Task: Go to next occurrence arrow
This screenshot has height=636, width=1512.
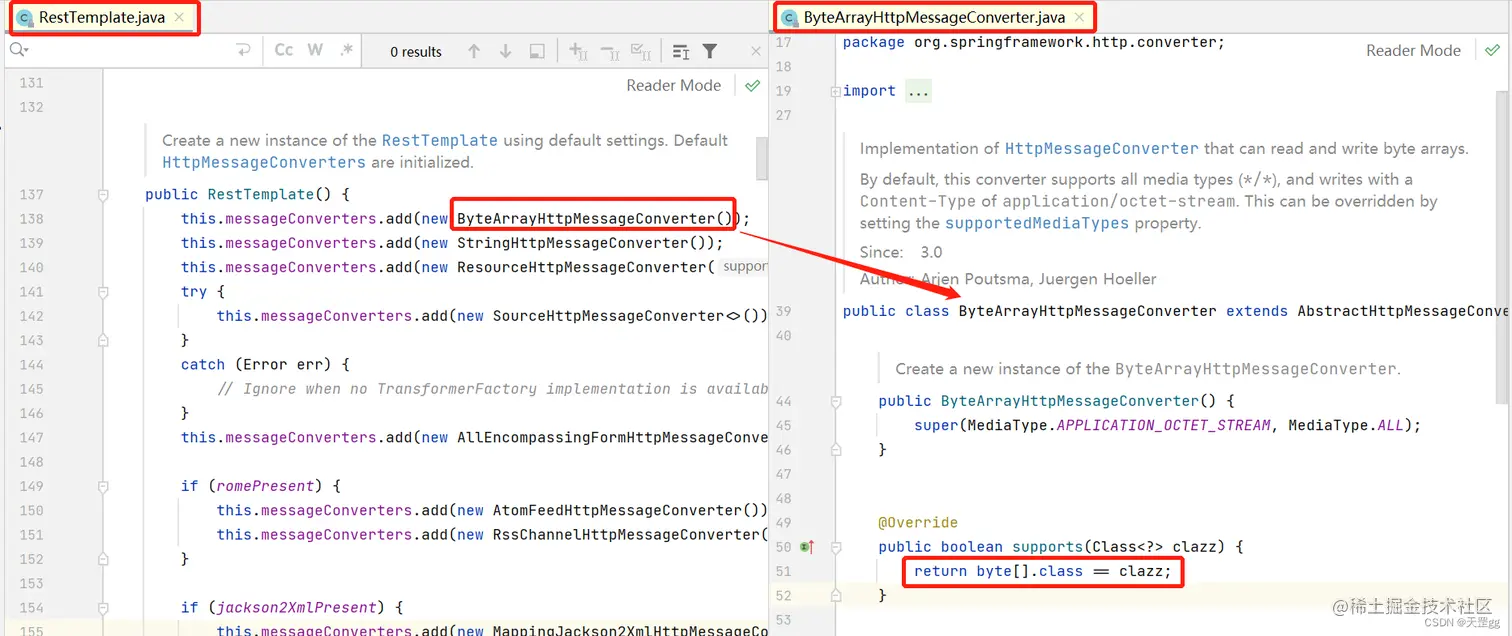Action: (x=505, y=51)
